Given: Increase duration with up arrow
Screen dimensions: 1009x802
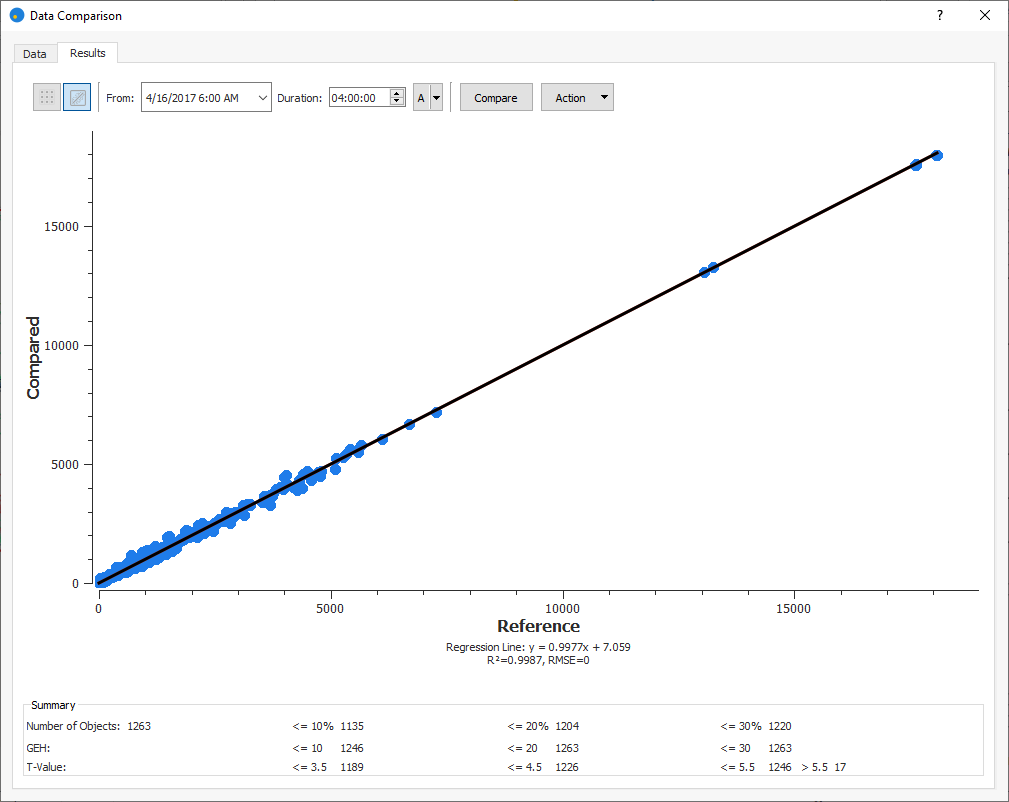Looking at the screenshot, I should pos(397,93).
